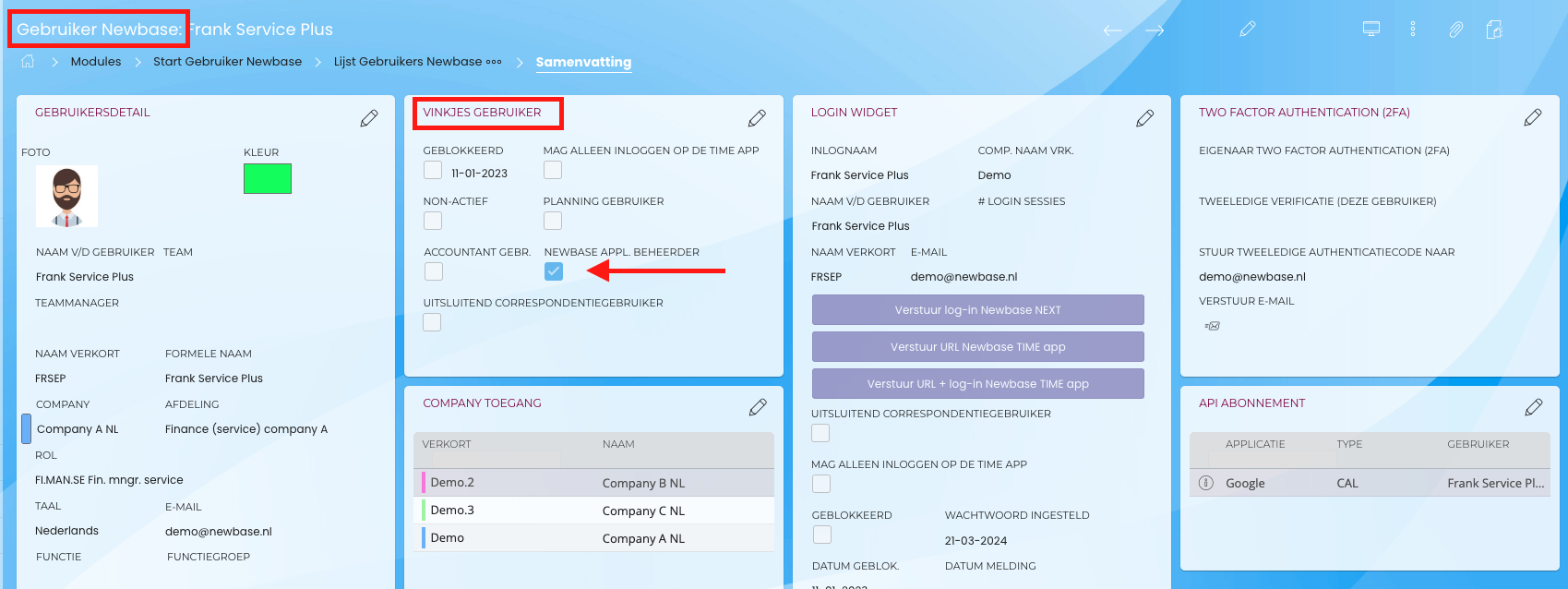
Task: Toggle Uitsluitend correspondentiegebruiker in Login Widget
Action: click(820, 433)
